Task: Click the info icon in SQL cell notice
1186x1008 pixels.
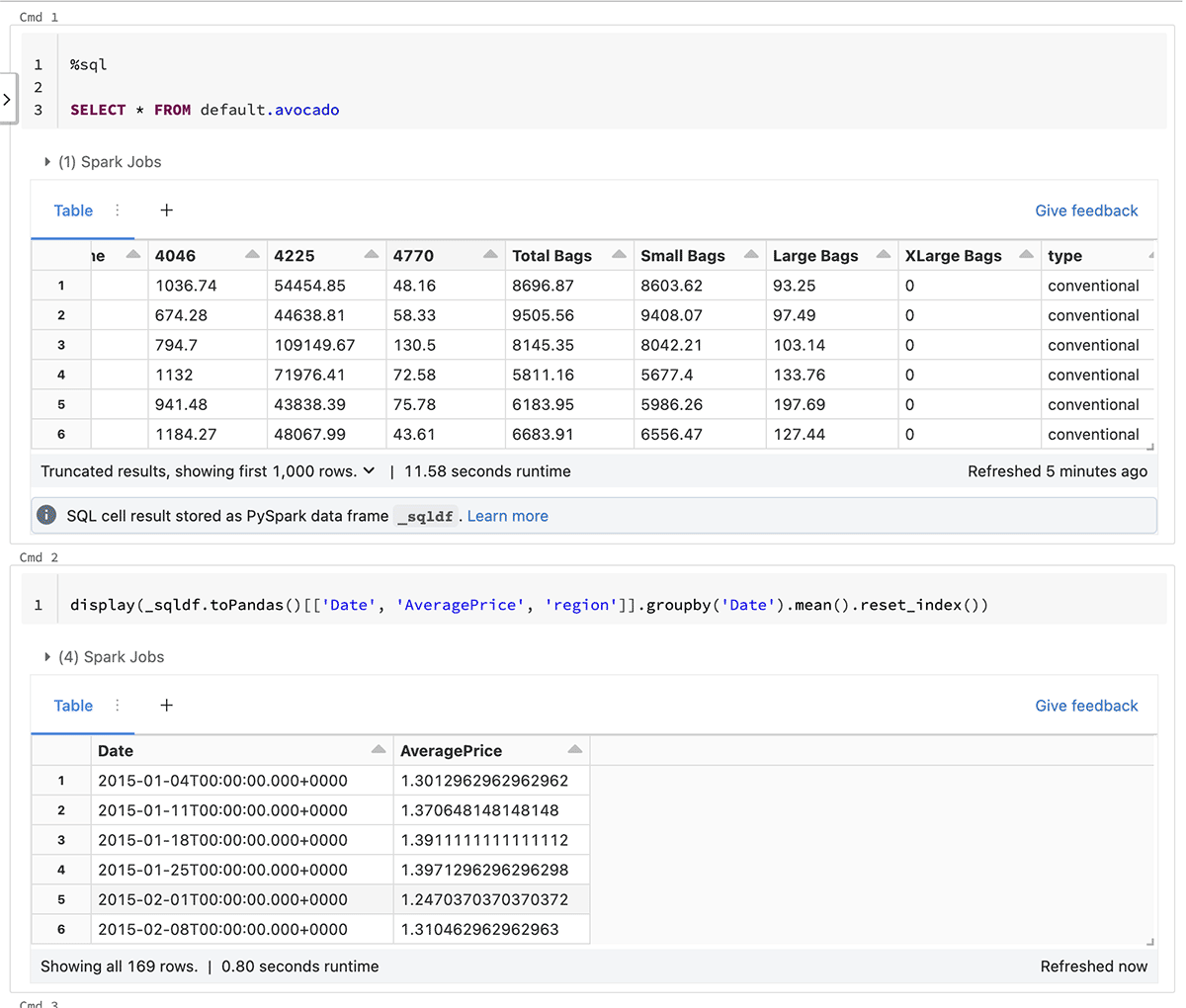Action: [x=46, y=515]
